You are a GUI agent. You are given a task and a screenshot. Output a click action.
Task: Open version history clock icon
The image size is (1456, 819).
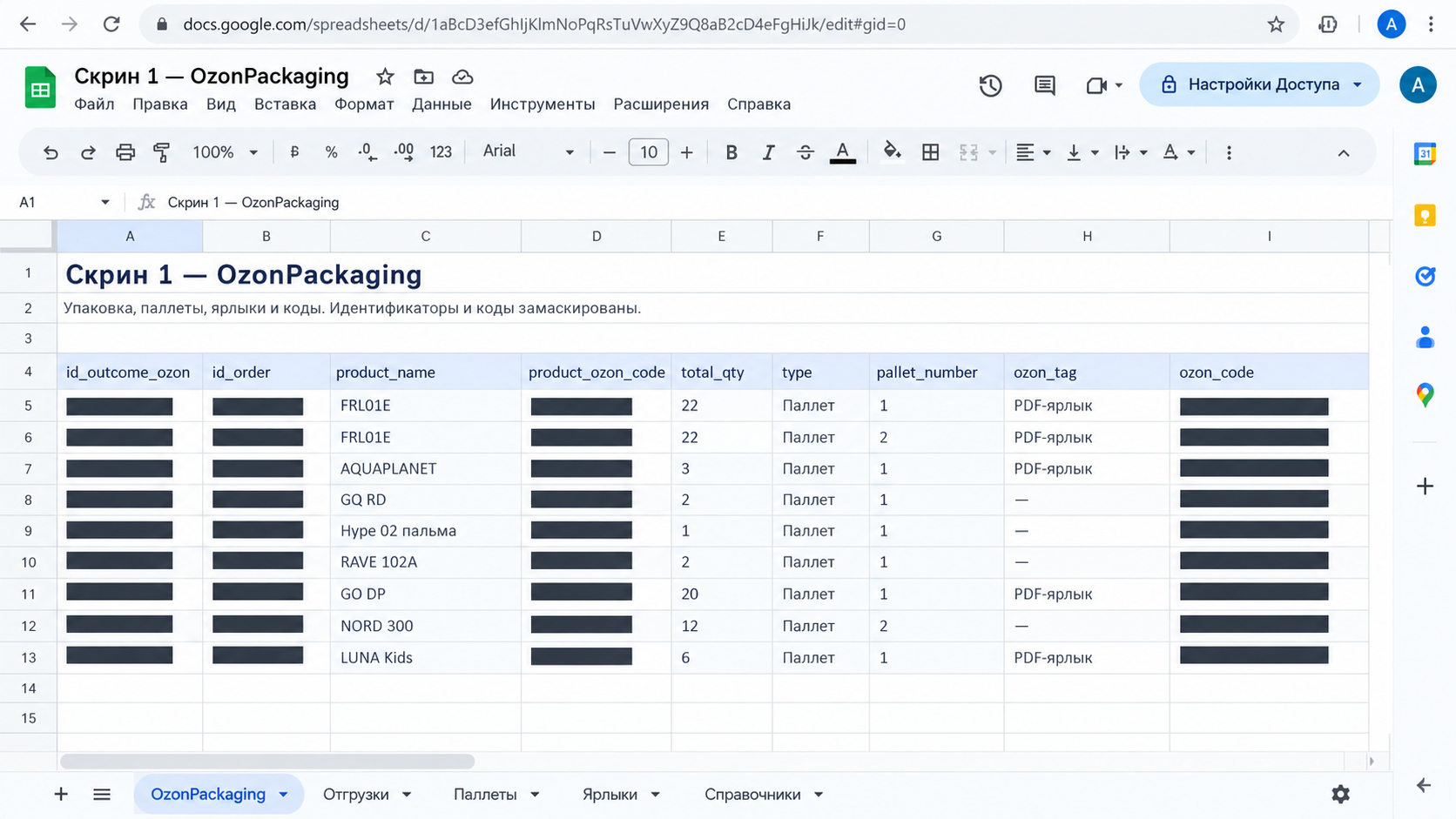point(990,85)
